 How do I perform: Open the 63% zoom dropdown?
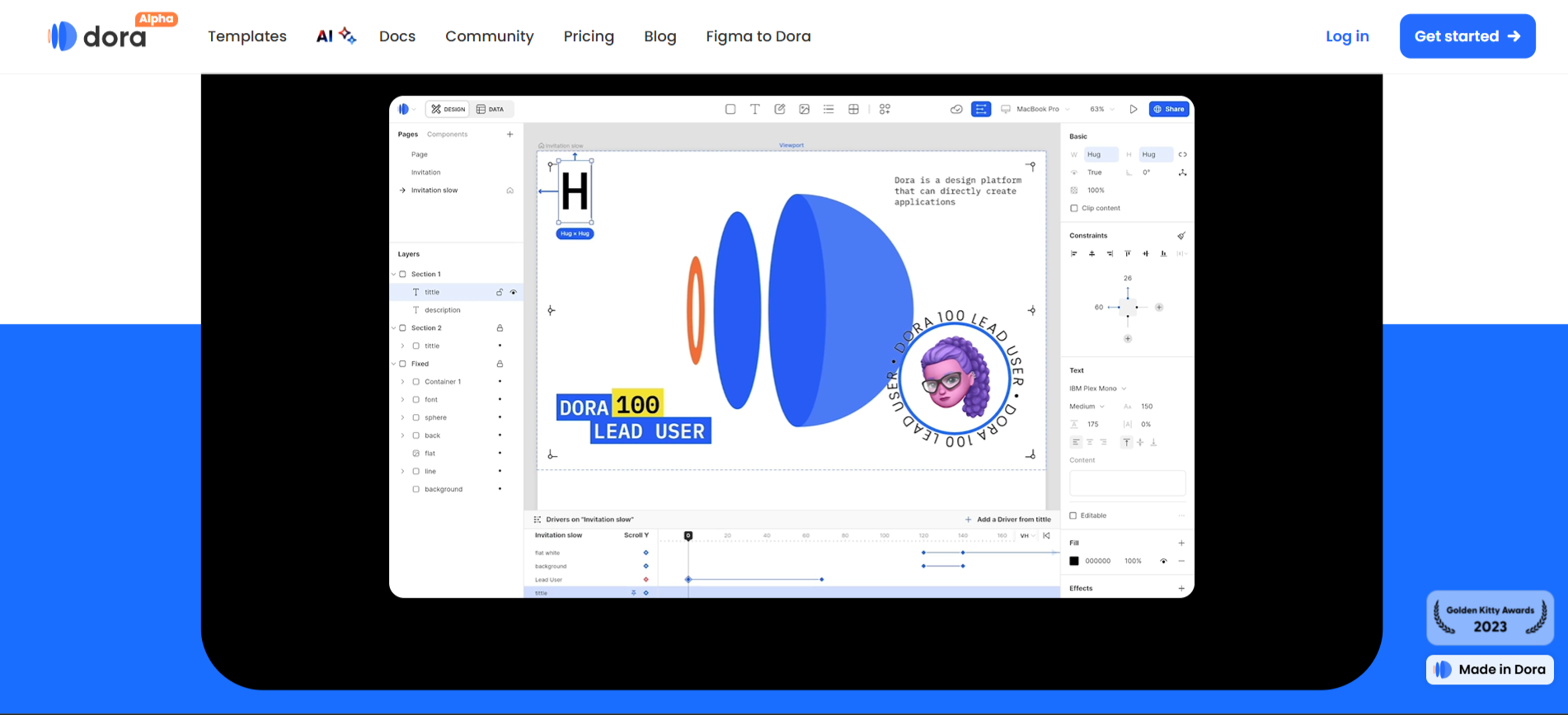[1101, 109]
